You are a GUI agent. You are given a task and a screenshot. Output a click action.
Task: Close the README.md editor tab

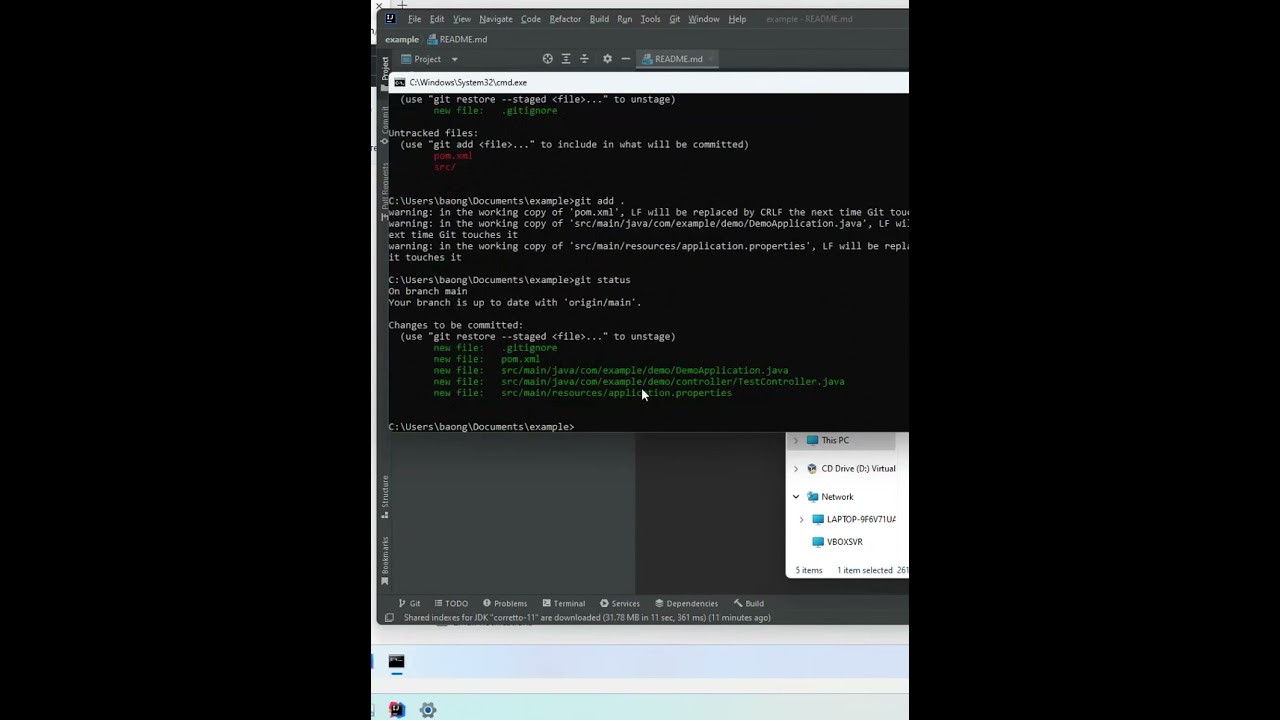click(x=711, y=59)
